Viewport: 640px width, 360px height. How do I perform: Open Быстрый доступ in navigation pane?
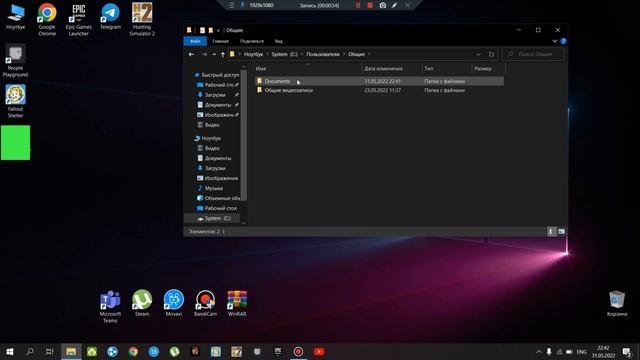click(216, 75)
